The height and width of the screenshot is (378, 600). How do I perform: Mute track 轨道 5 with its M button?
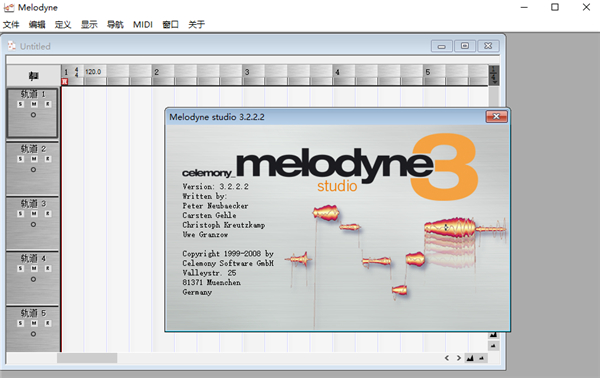(34, 323)
